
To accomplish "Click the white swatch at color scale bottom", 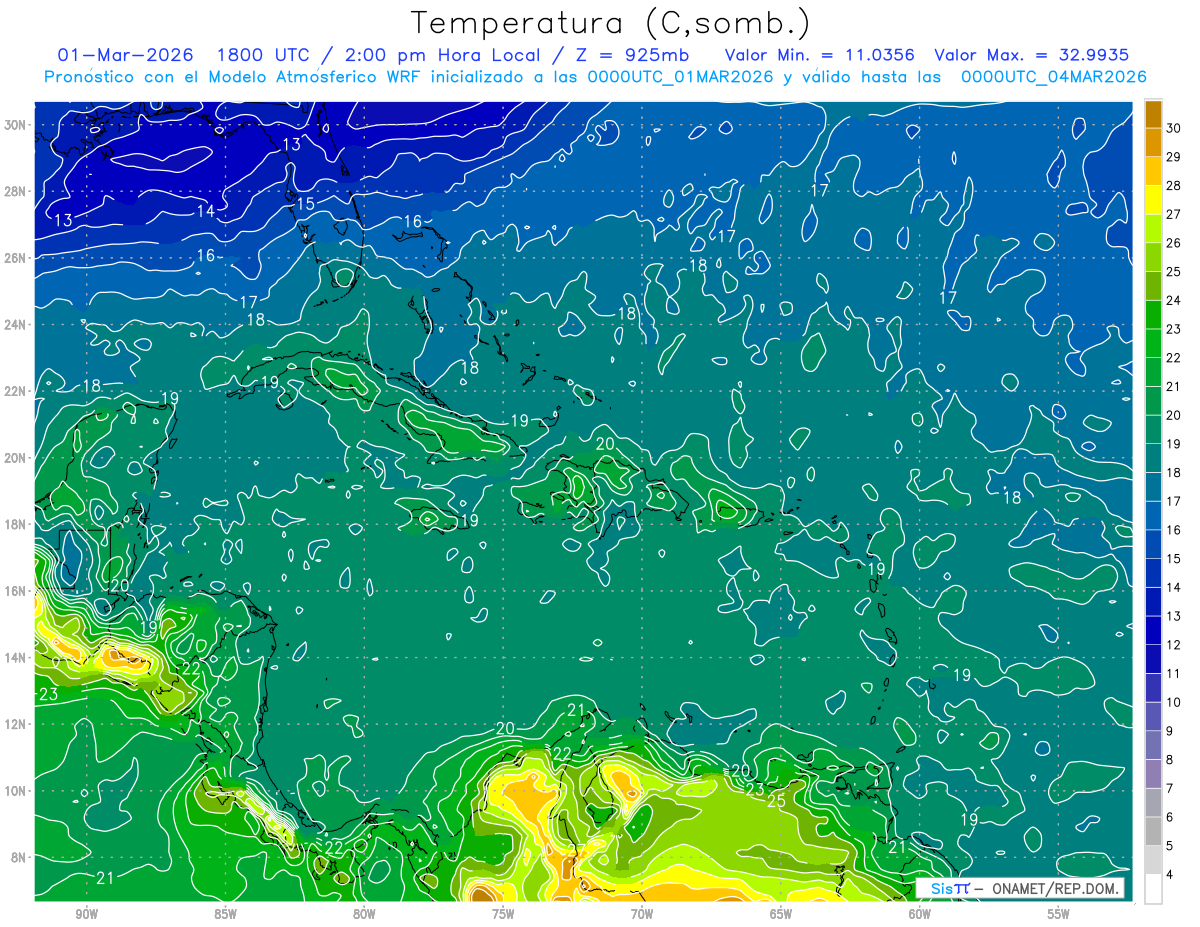I will (x=1153, y=889).
